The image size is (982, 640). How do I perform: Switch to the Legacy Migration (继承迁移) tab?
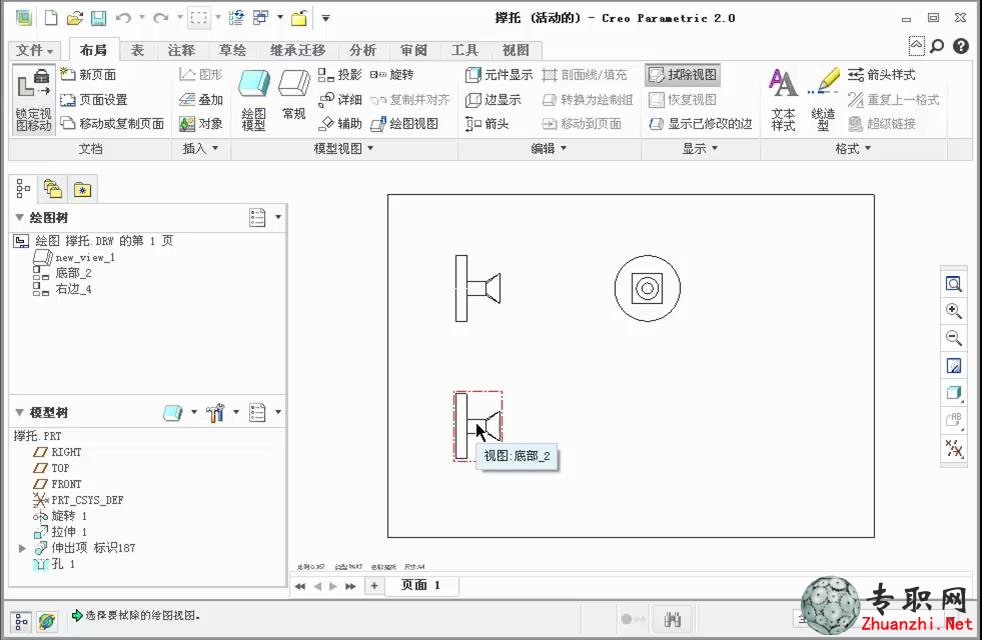[x=297, y=50]
